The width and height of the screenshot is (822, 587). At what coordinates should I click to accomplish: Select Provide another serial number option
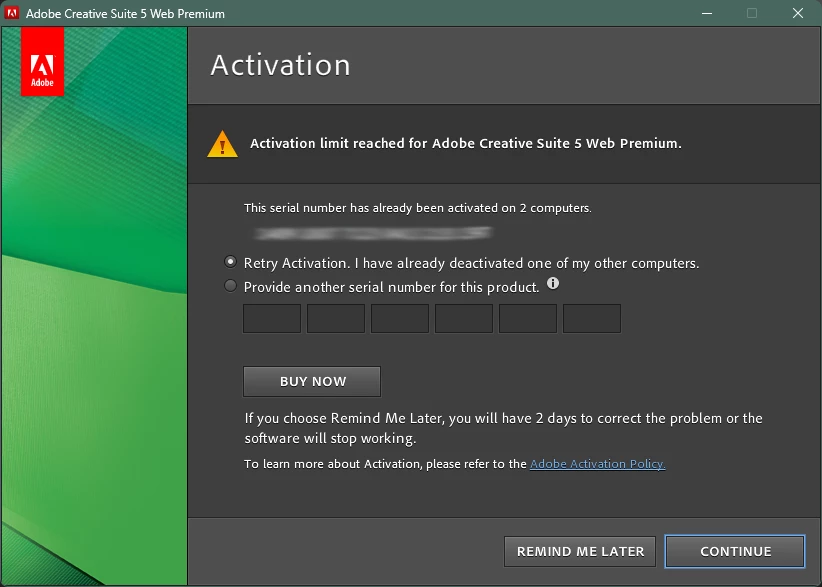tap(230, 286)
